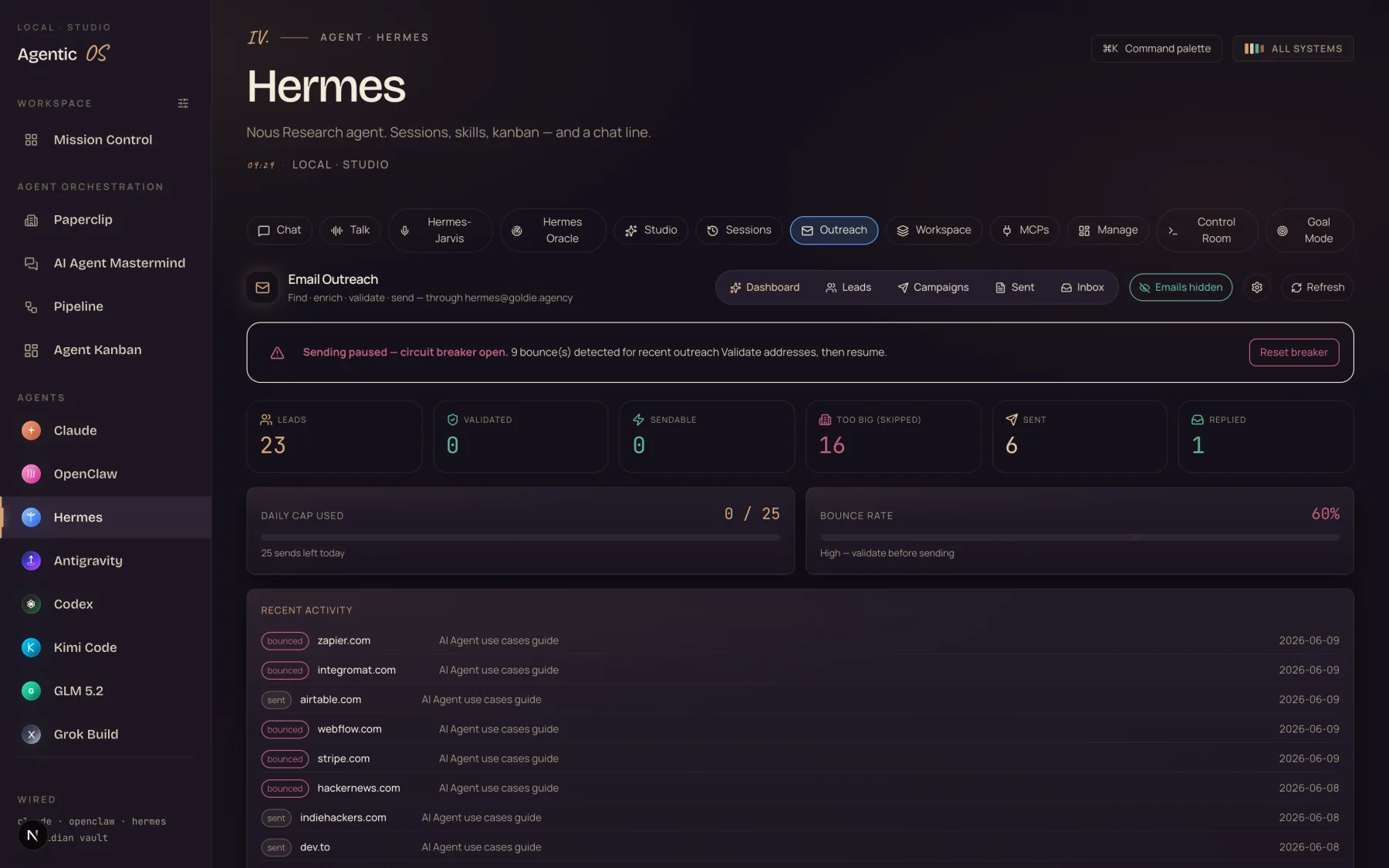Viewport: 1389px width, 868px height.
Task: Select the Outreach tab
Action: pos(834,230)
